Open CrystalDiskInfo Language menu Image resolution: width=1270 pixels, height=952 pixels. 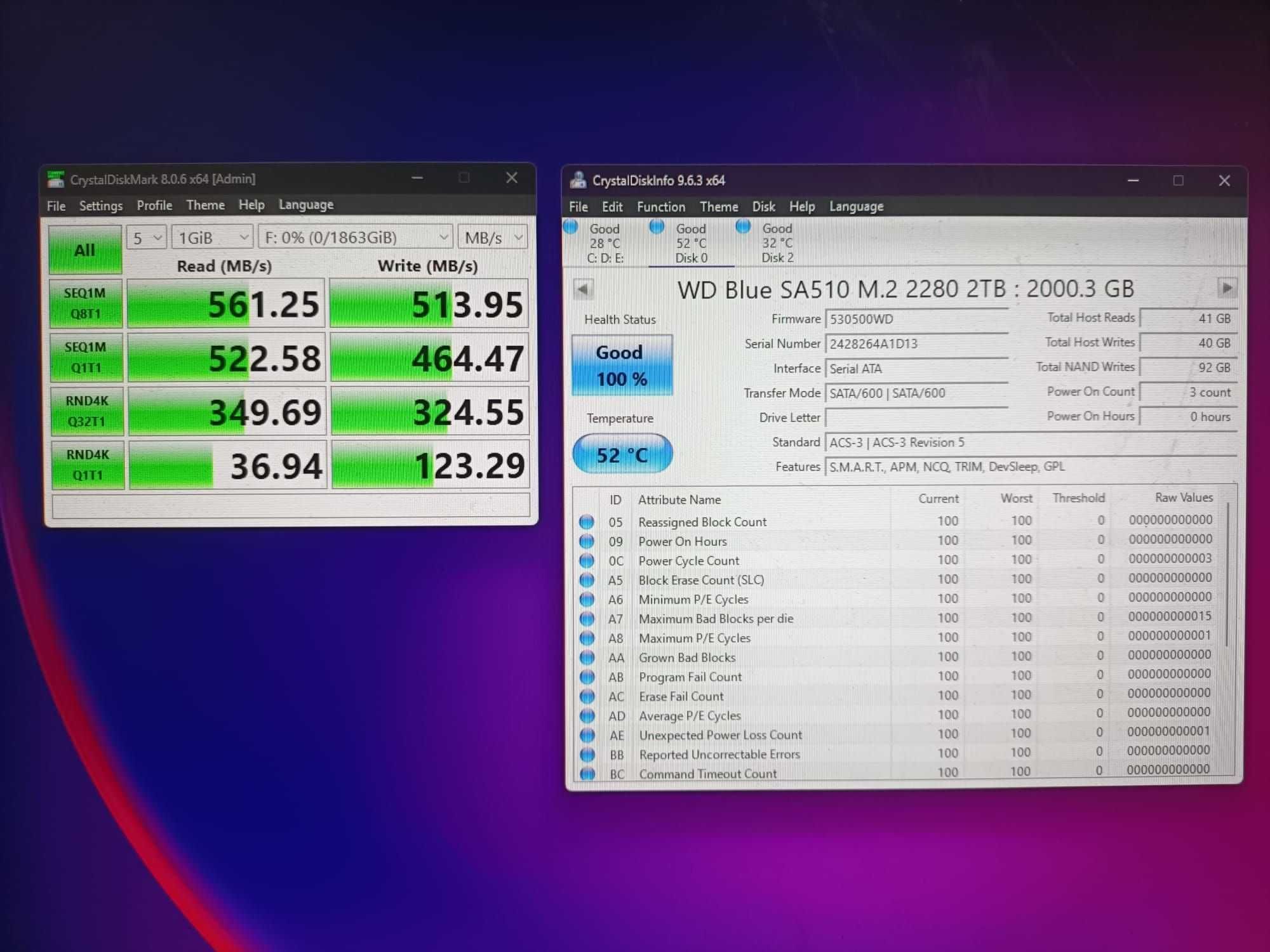pyautogui.click(x=856, y=206)
